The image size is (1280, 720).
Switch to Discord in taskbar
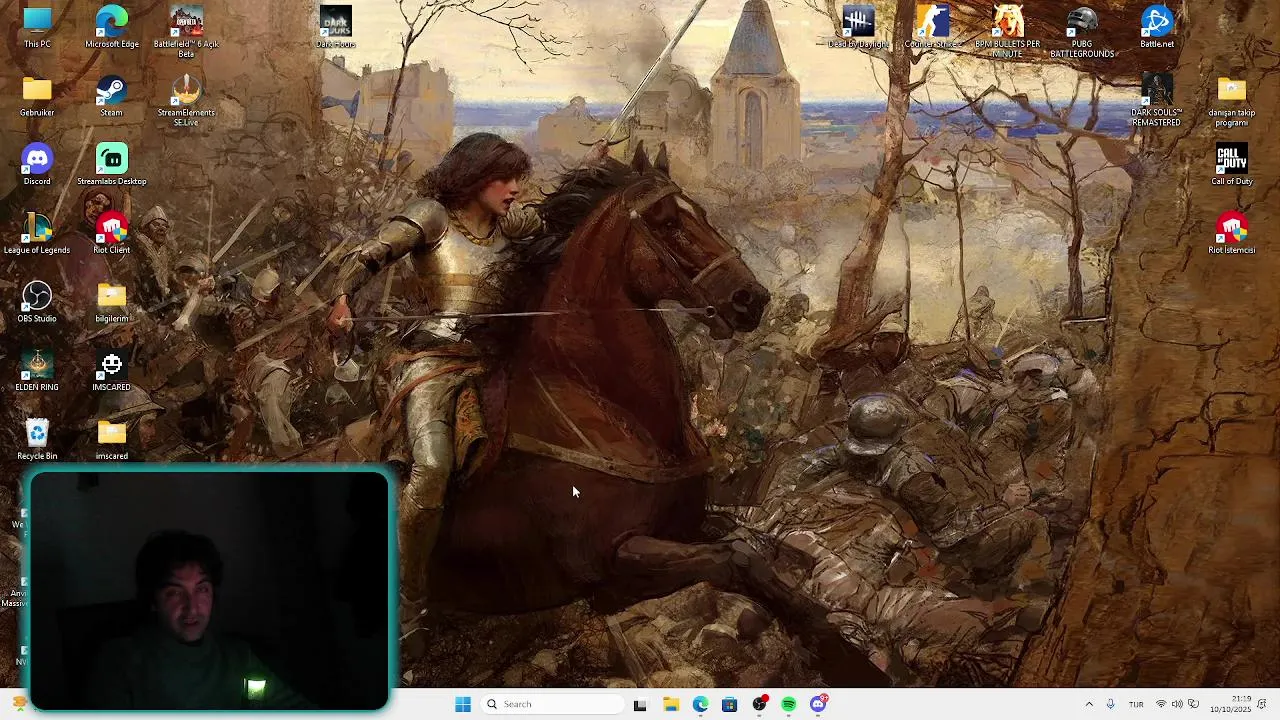click(819, 704)
